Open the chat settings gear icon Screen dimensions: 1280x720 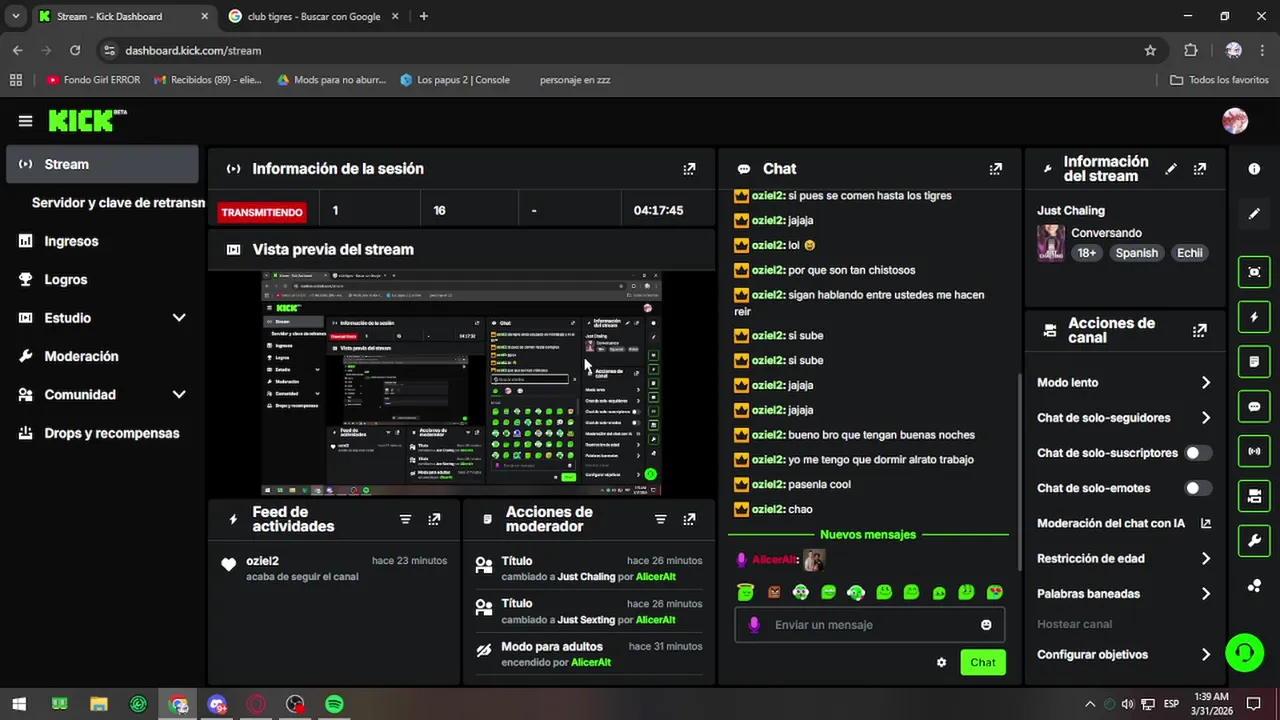pos(941,662)
